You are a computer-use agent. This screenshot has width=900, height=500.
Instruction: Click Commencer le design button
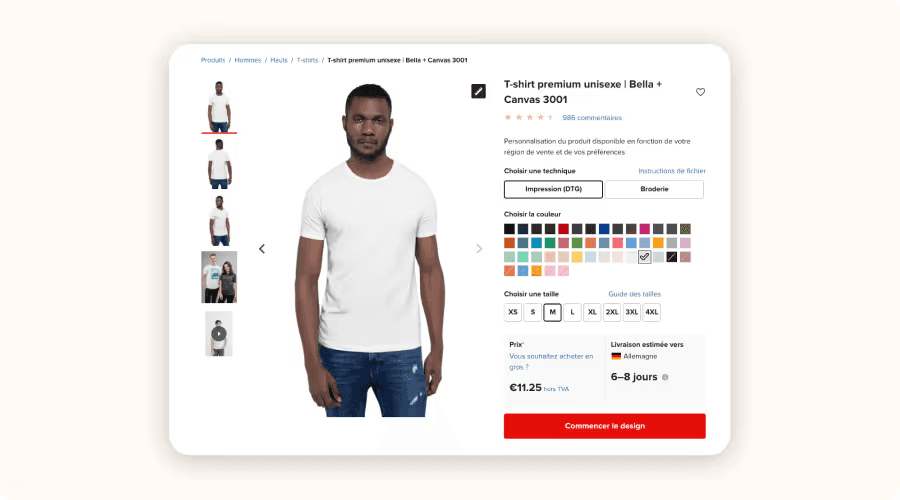coord(604,426)
